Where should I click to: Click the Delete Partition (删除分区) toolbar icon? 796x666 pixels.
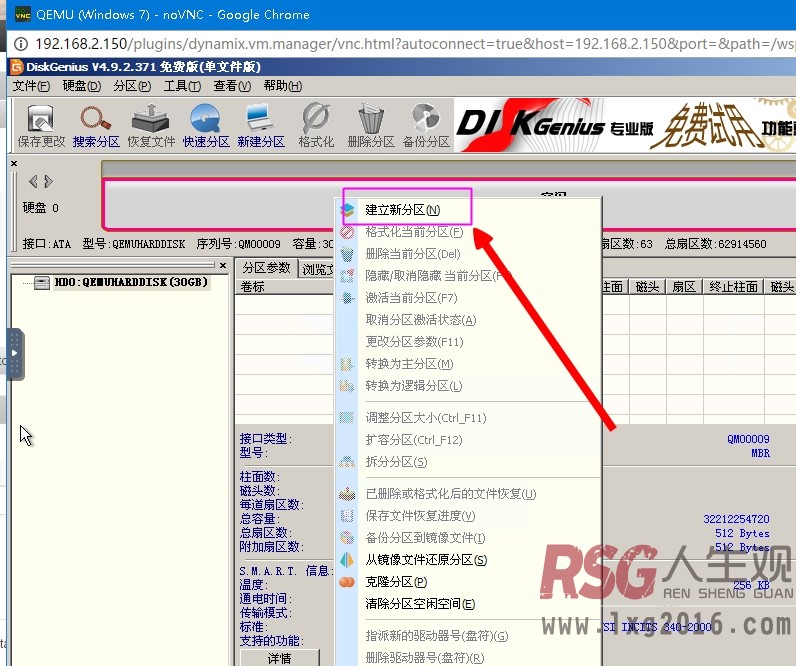(x=371, y=126)
